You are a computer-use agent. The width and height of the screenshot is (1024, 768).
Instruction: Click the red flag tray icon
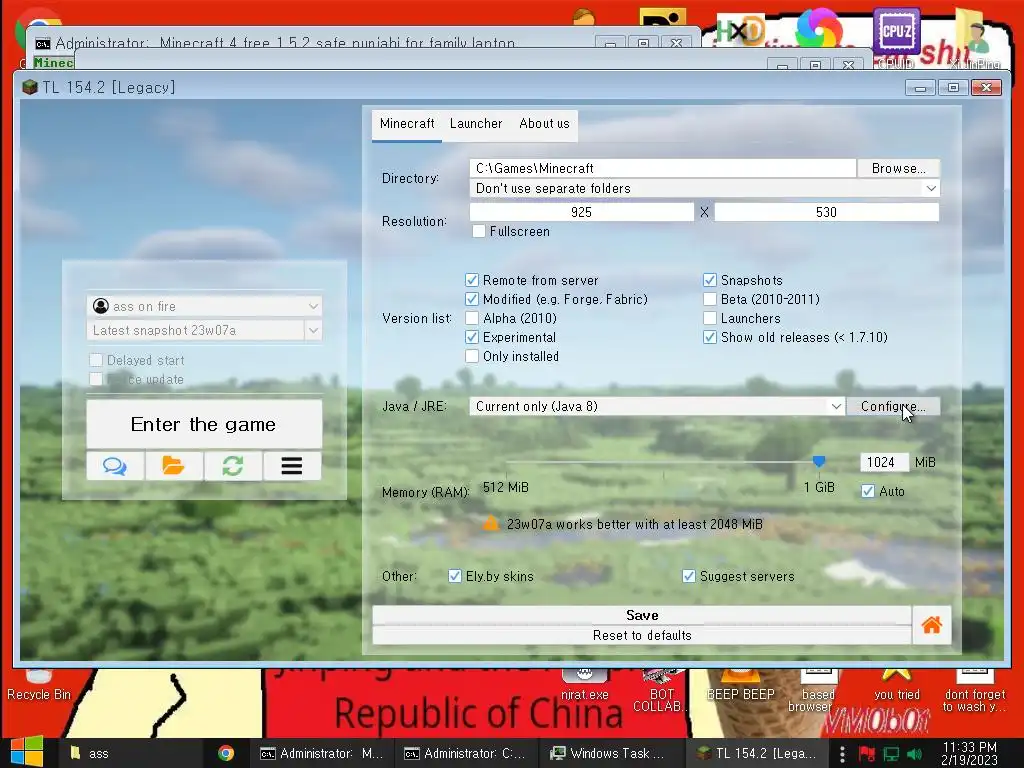867,754
